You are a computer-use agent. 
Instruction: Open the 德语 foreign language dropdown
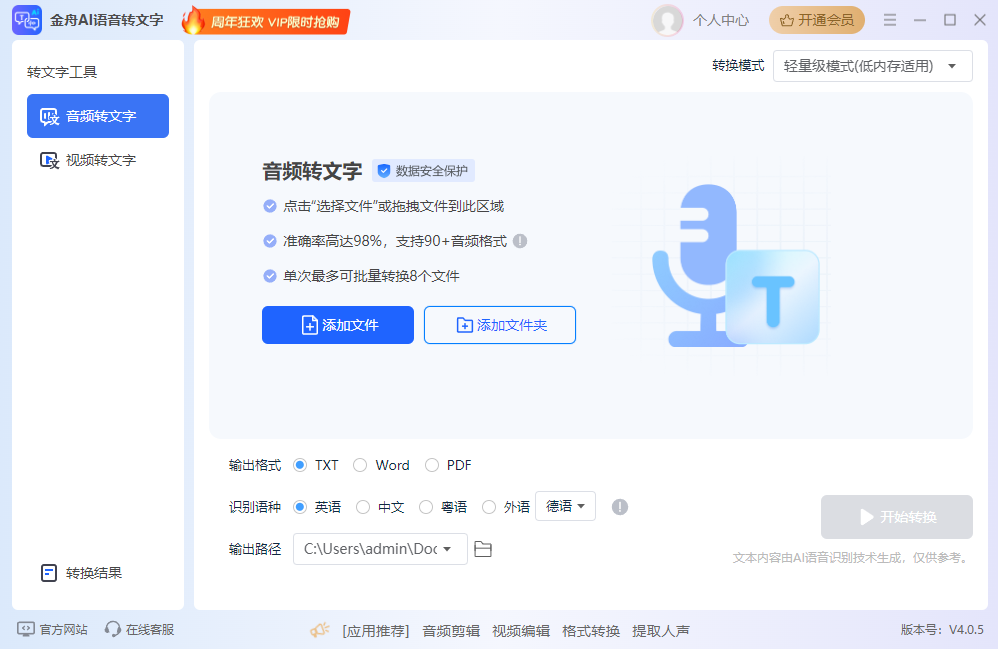[565, 507]
